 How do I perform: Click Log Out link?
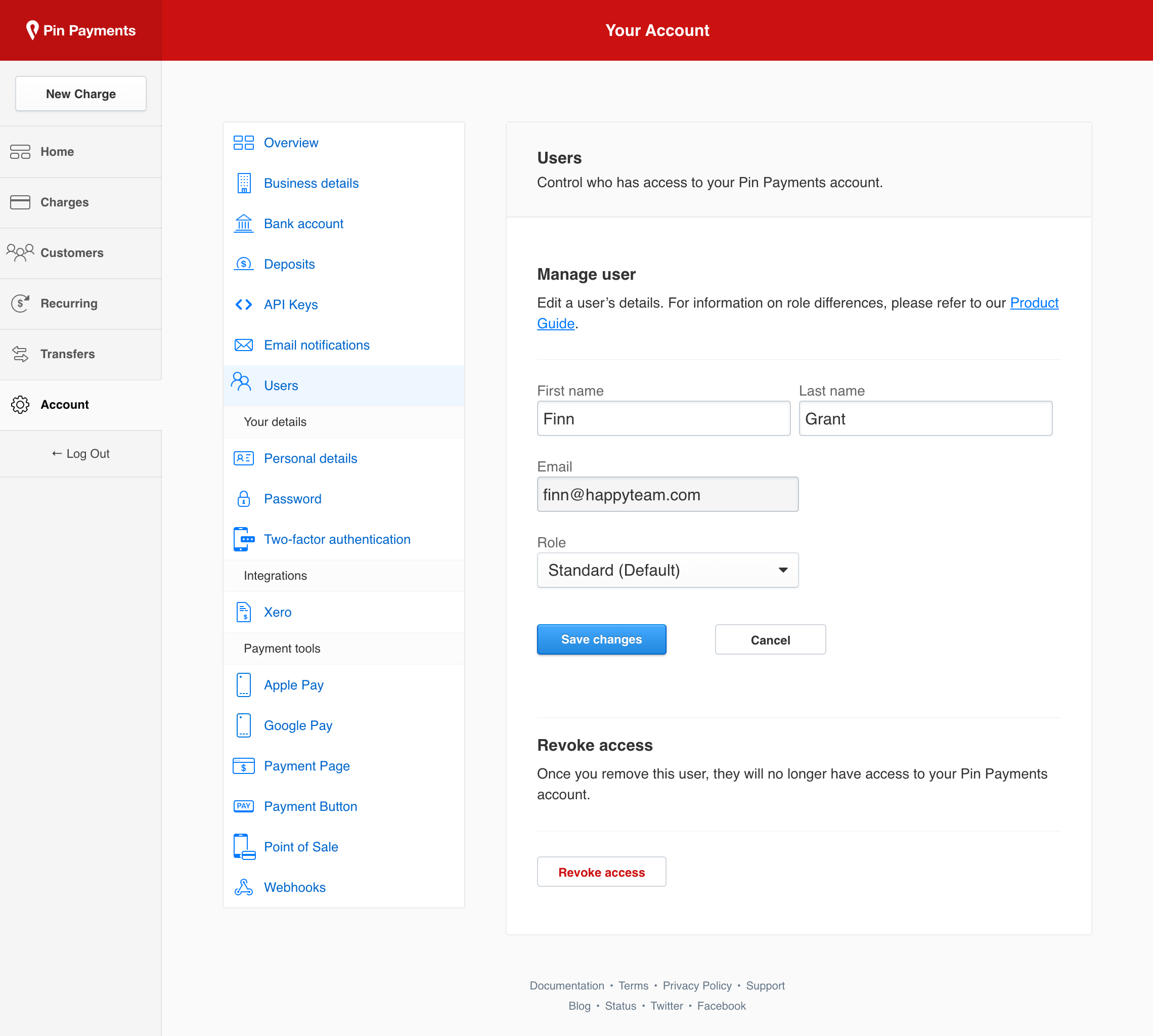(80, 454)
